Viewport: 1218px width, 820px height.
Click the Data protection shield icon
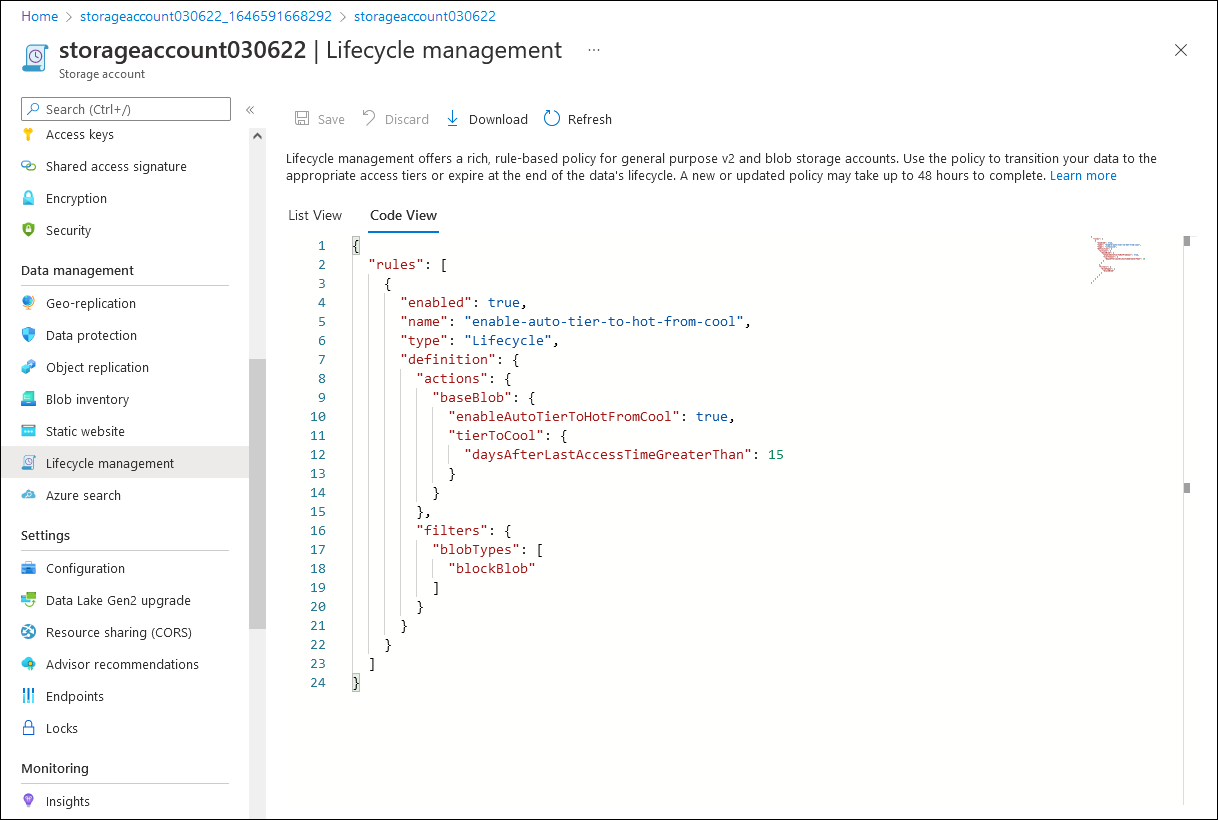pos(28,336)
